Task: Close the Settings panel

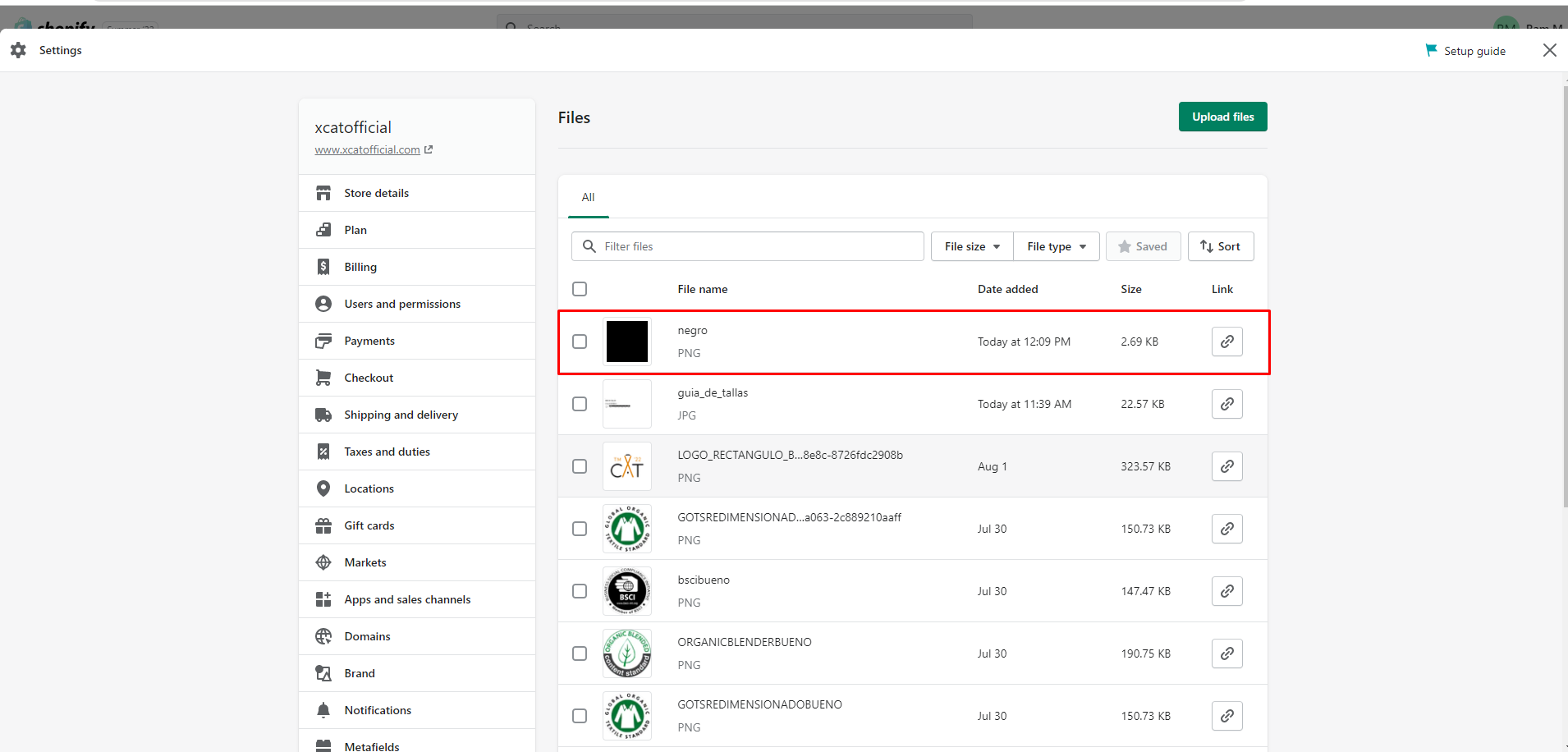Action: point(1549,50)
